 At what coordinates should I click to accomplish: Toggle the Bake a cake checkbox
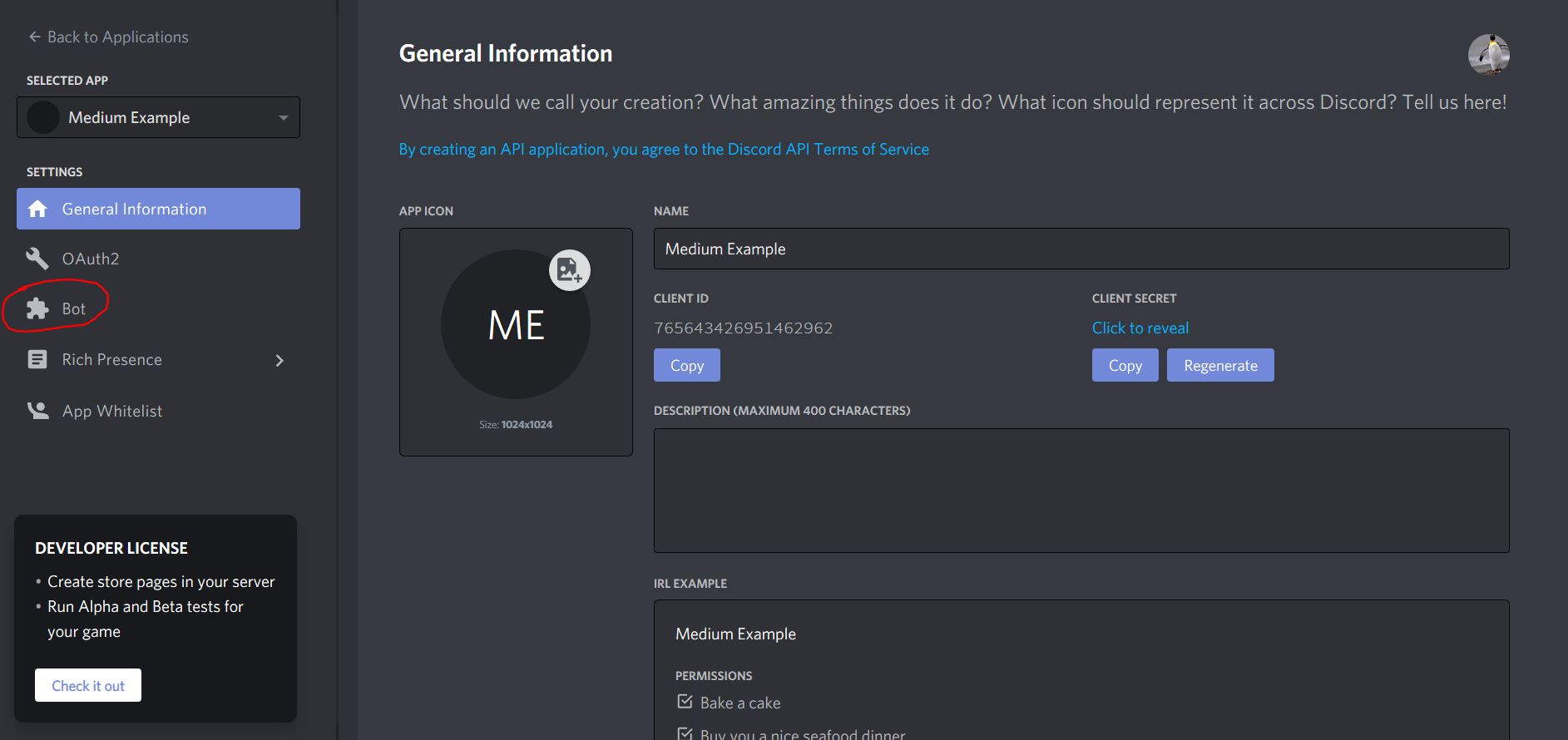(x=685, y=702)
